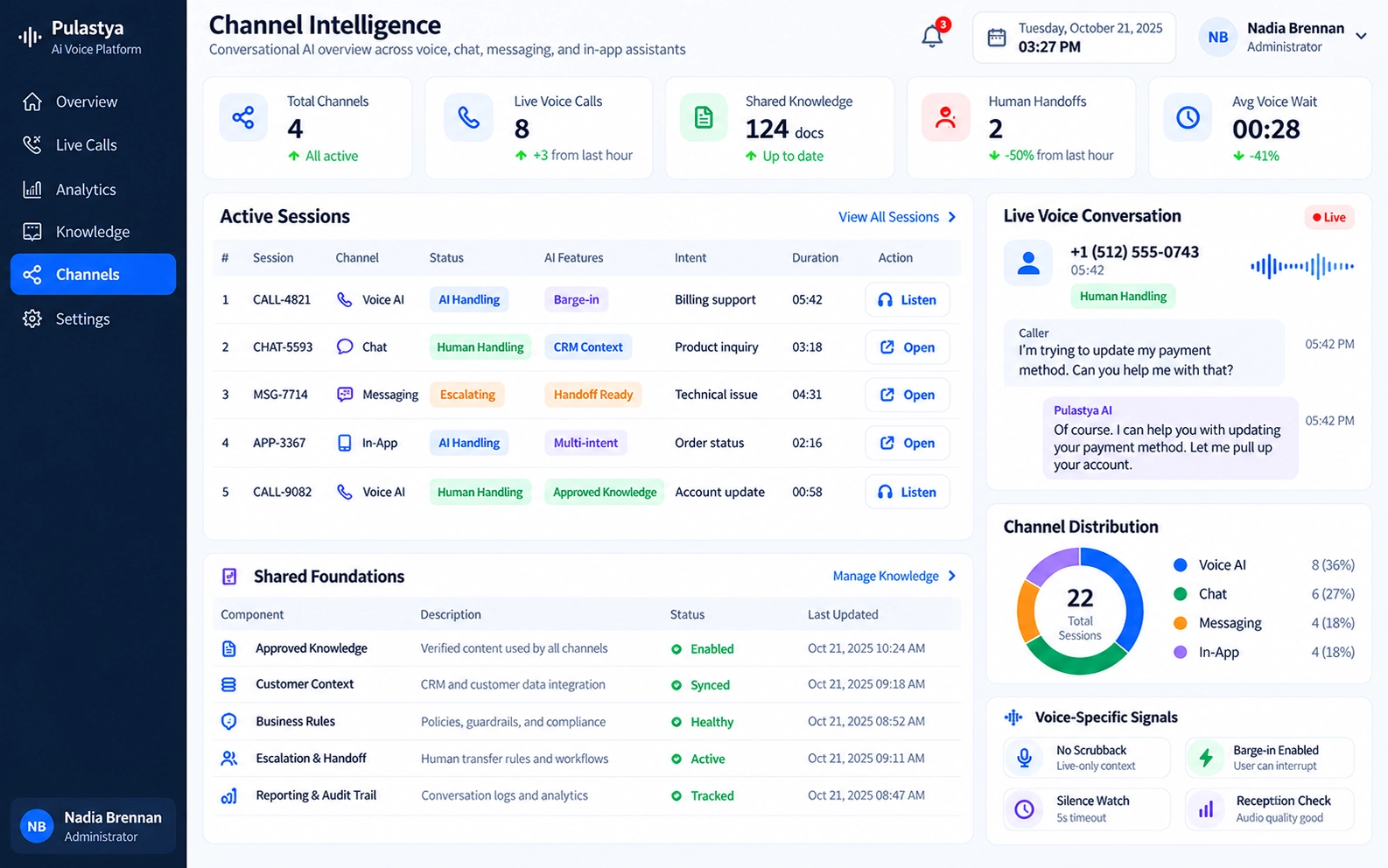Select the Channels sidebar item
Image resolution: width=1388 pixels, height=868 pixels.
[93, 275]
